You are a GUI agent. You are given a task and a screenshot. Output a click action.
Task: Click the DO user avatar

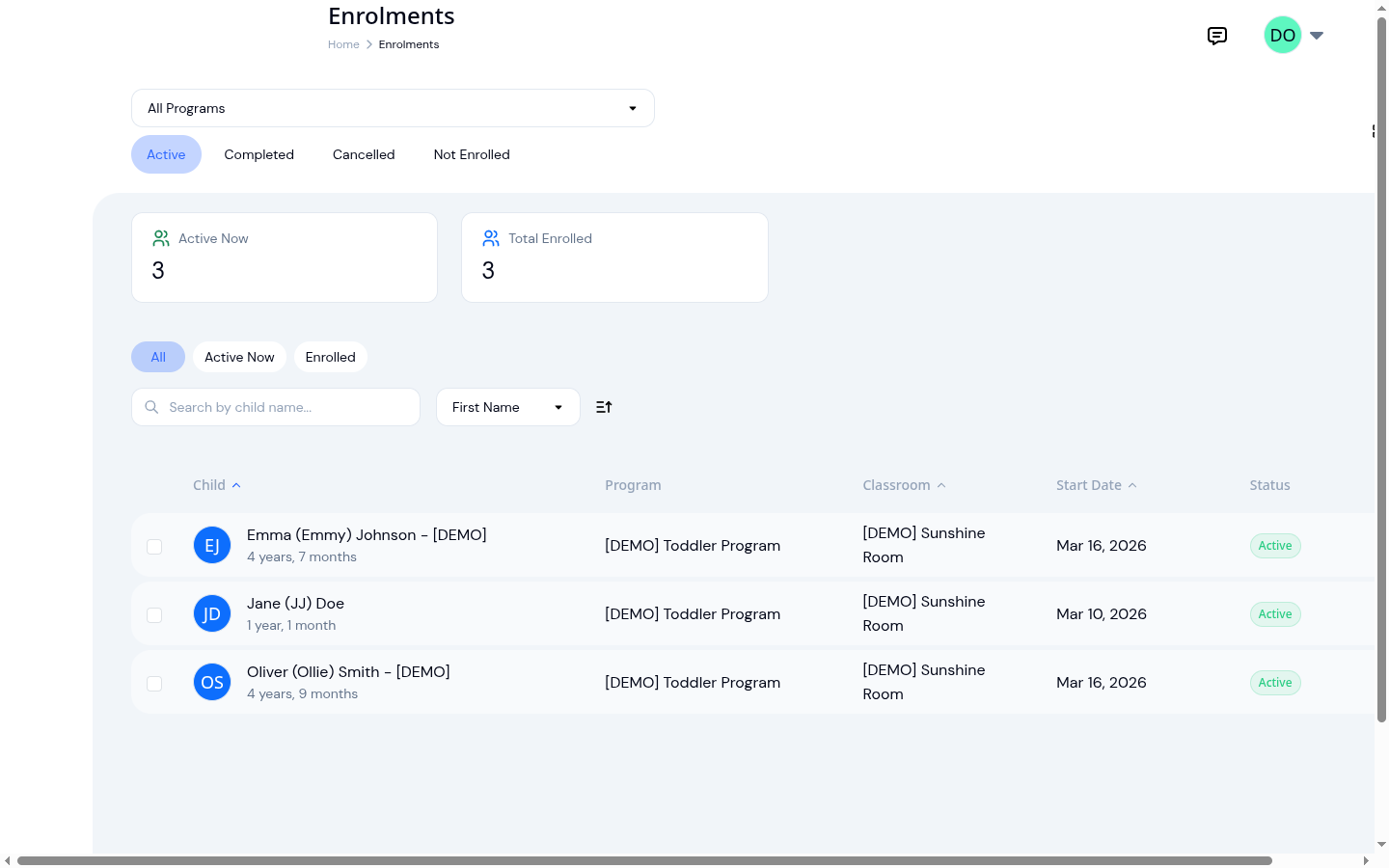pyautogui.click(x=1283, y=35)
